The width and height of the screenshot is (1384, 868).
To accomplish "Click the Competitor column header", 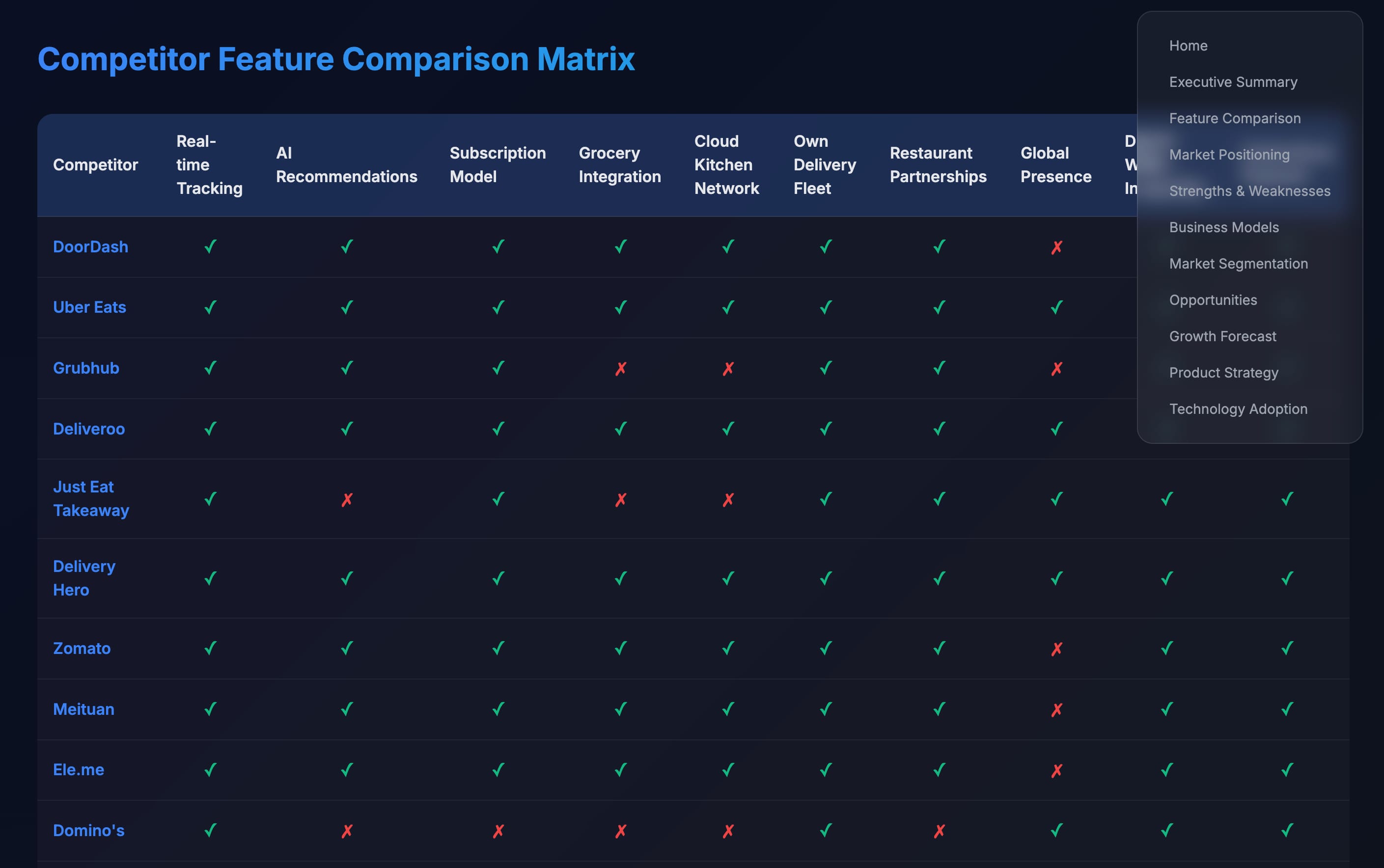I will [x=95, y=165].
